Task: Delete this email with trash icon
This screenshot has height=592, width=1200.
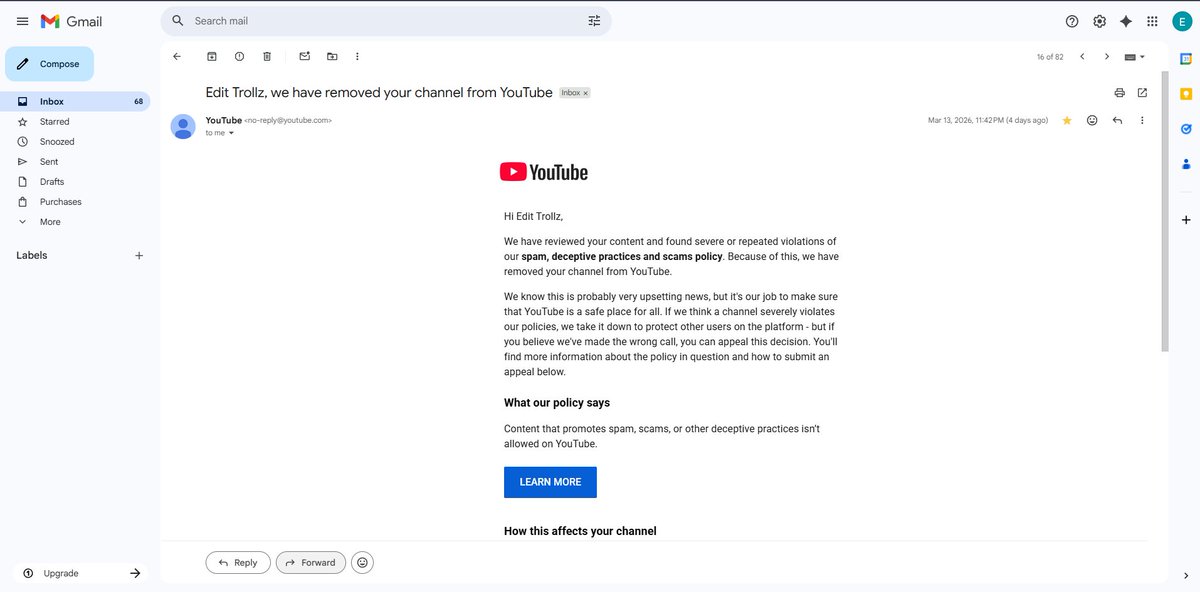Action: tap(267, 57)
